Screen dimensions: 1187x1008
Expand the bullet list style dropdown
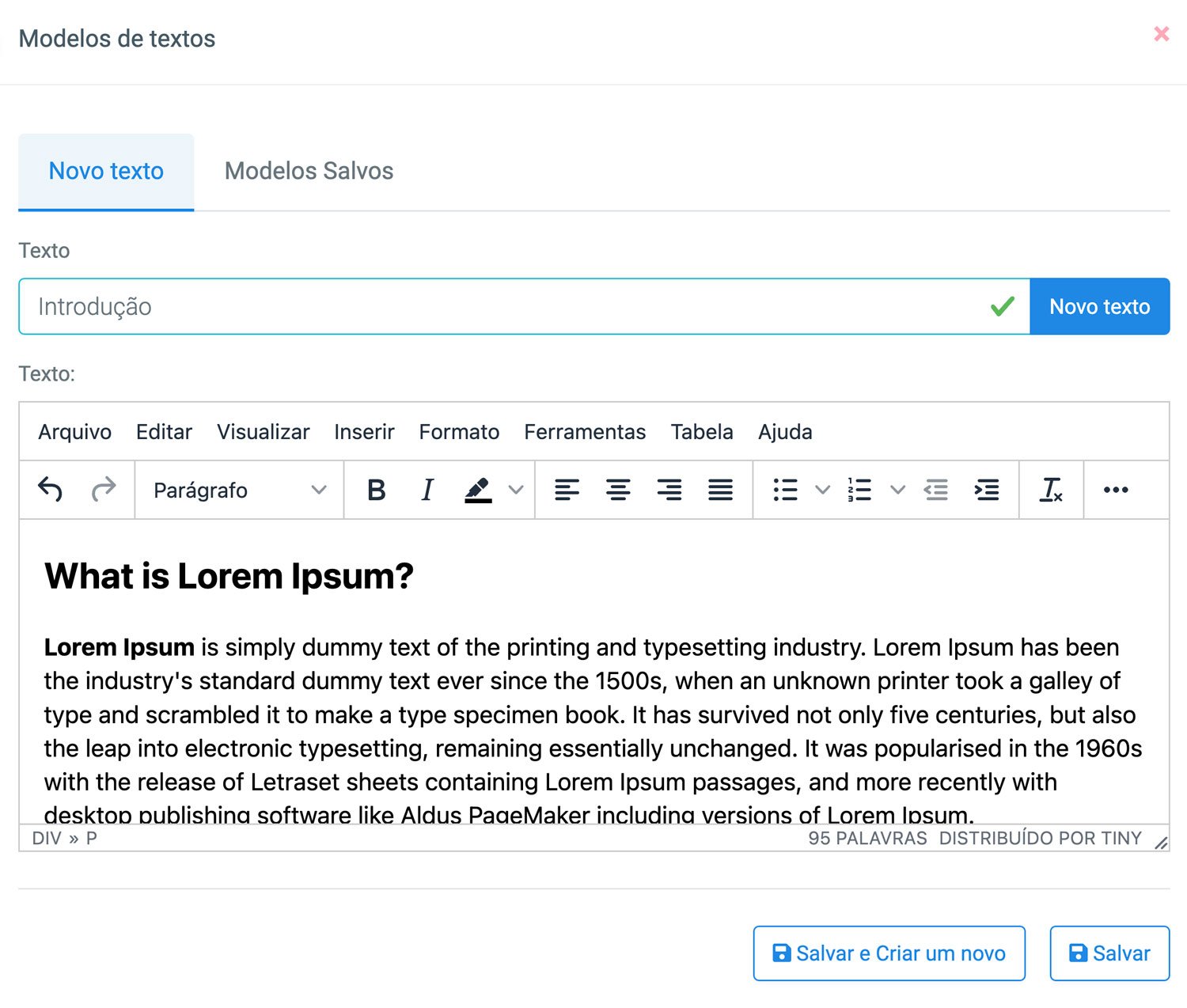(823, 490)
